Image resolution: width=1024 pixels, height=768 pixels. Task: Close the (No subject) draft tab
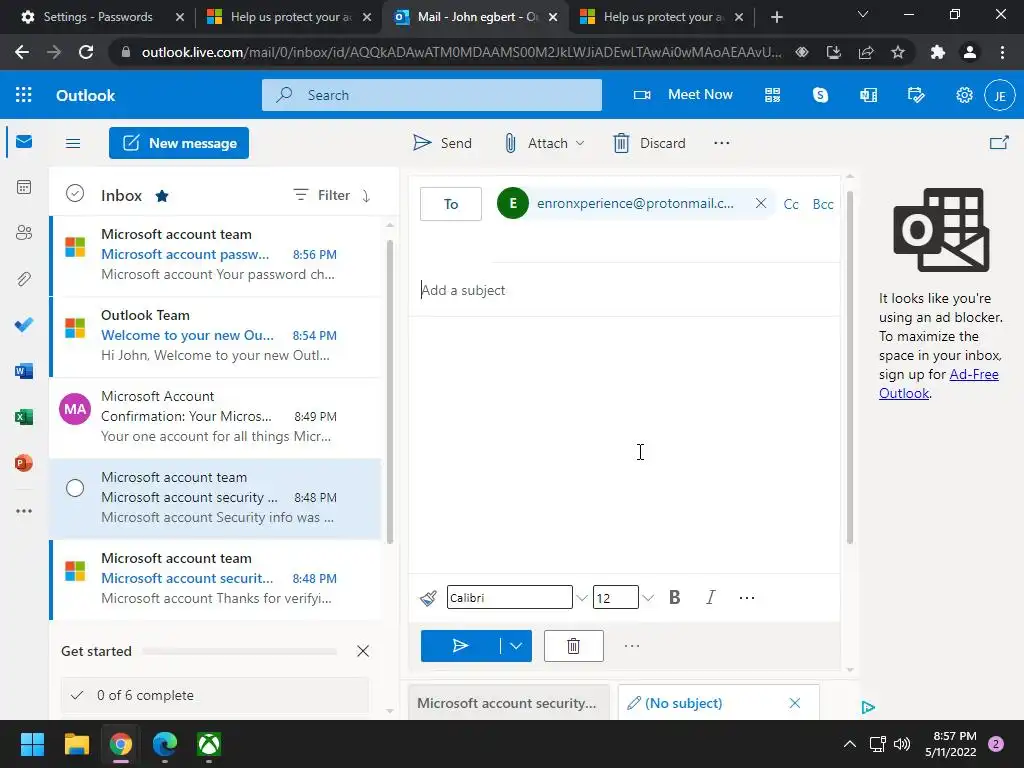795,703
